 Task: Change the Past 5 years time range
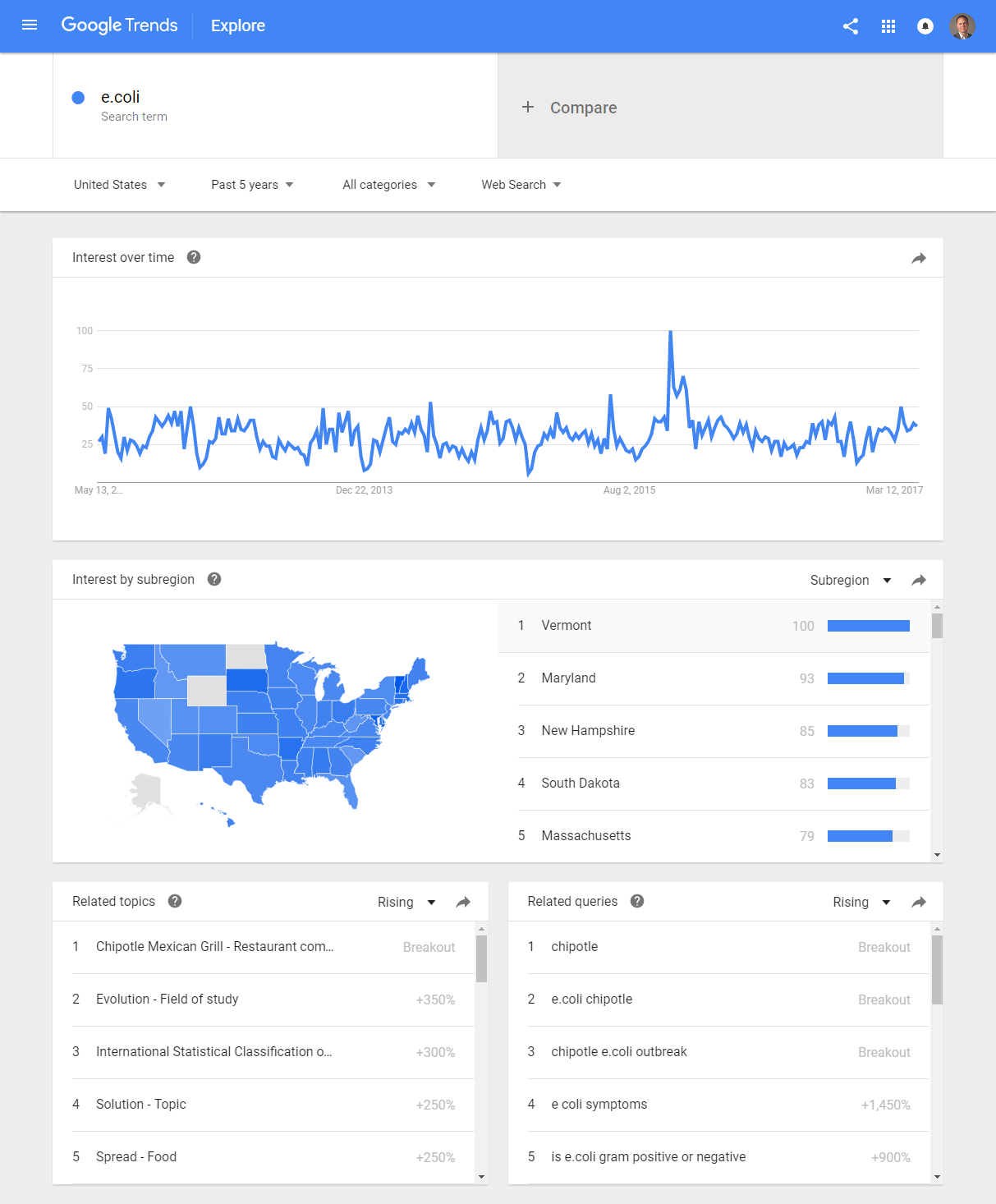click(252, 185)
